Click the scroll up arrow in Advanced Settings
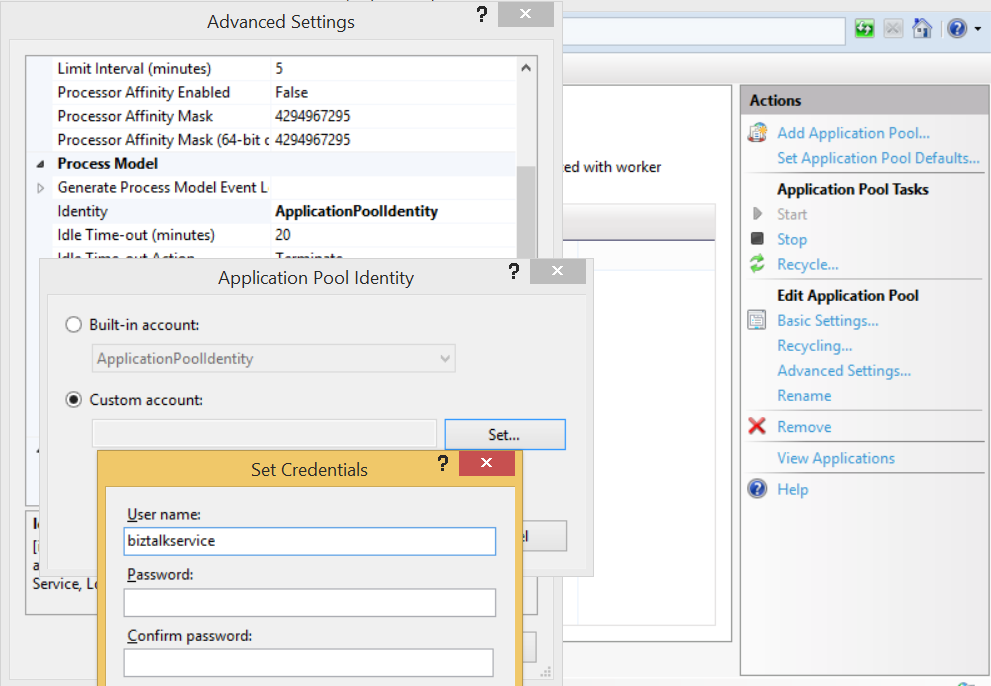991x686 pixels. [x=526, y=68]
